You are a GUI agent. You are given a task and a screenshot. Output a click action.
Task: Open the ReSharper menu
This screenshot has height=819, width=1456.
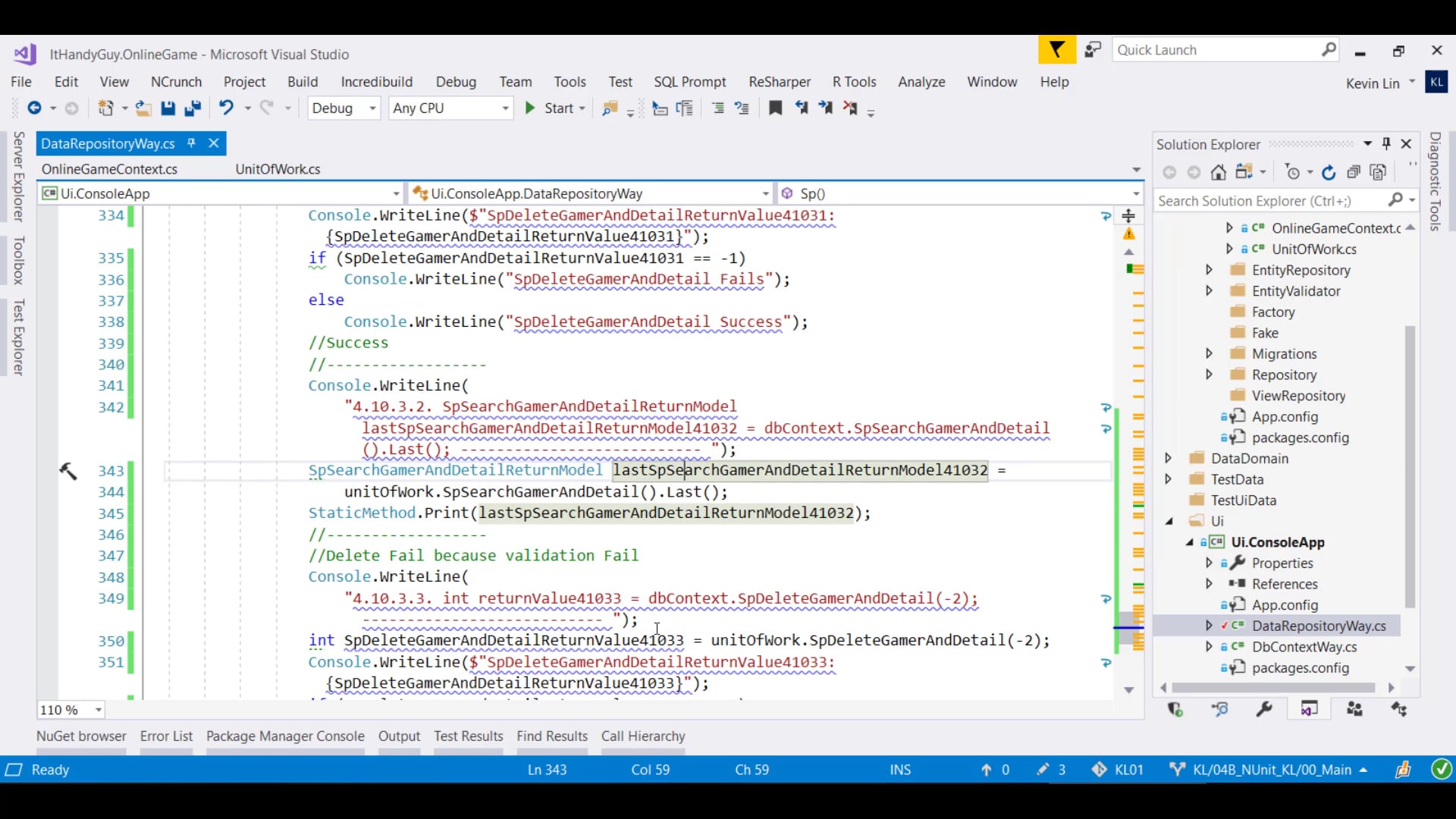pos(779,81)
